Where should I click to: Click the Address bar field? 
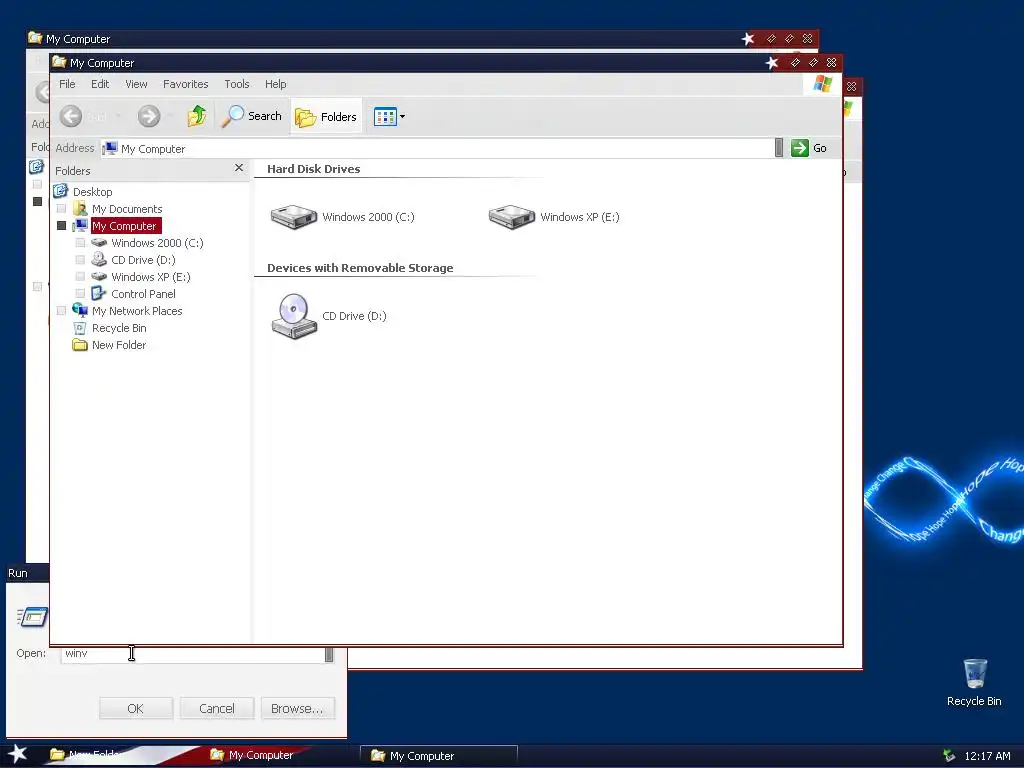(438, 148)
